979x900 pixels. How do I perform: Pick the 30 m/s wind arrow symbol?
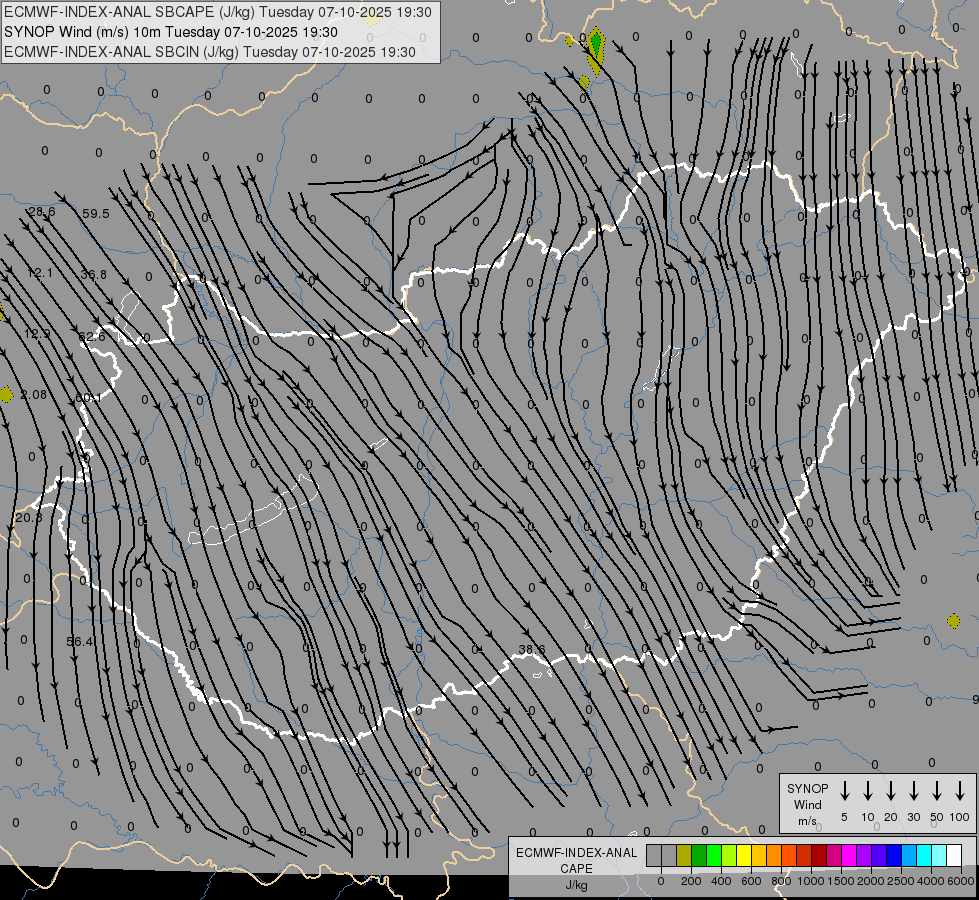[x=913, y=791]
